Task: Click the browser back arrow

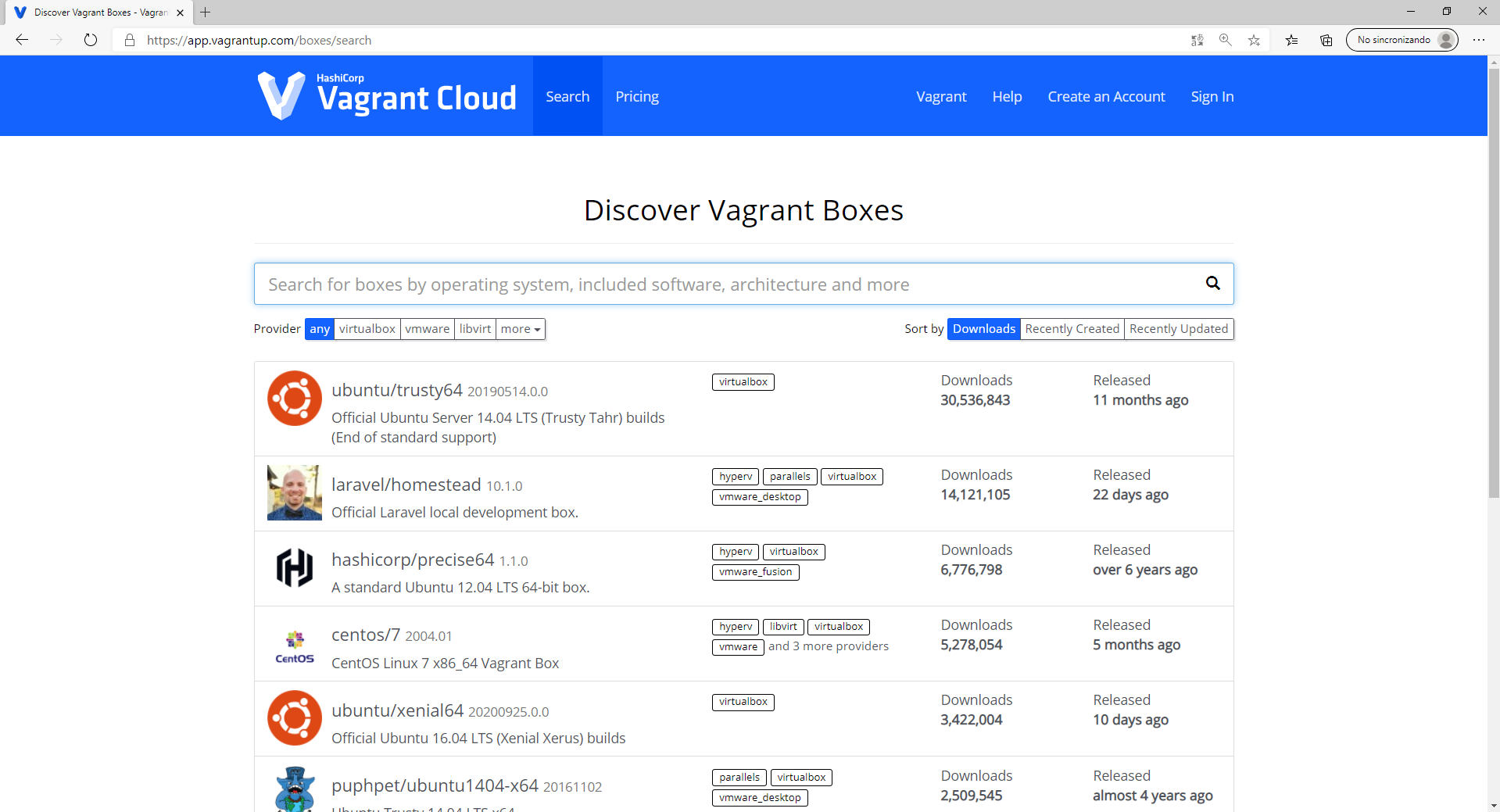Action: tap(22, 40)
